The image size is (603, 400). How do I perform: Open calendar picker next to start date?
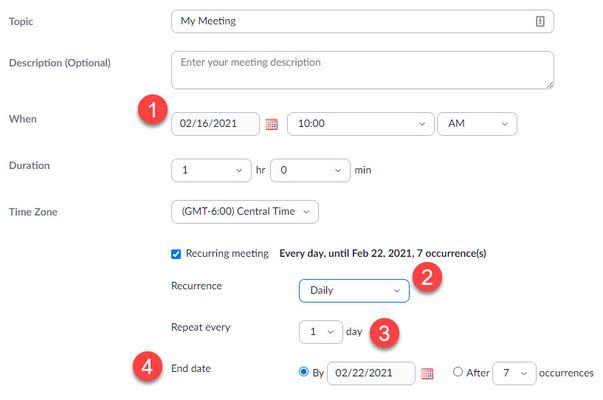point(271,125)
